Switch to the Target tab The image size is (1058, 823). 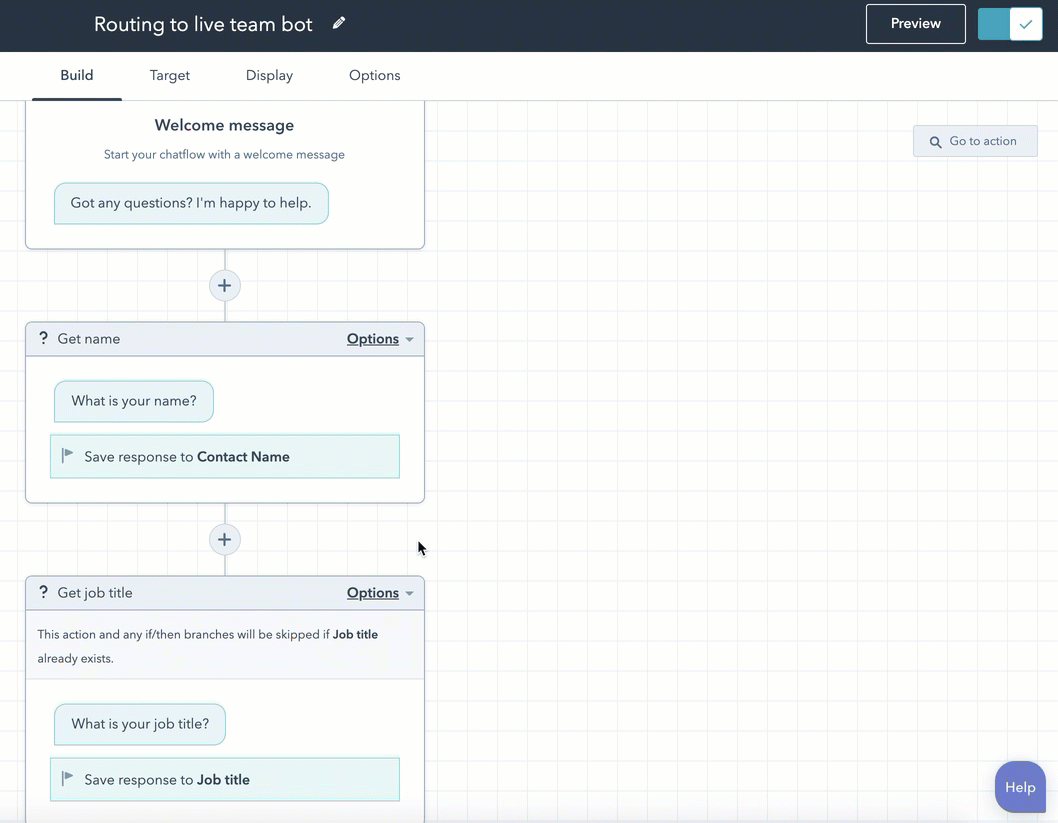pyautogui.click(x=169, y=75)
